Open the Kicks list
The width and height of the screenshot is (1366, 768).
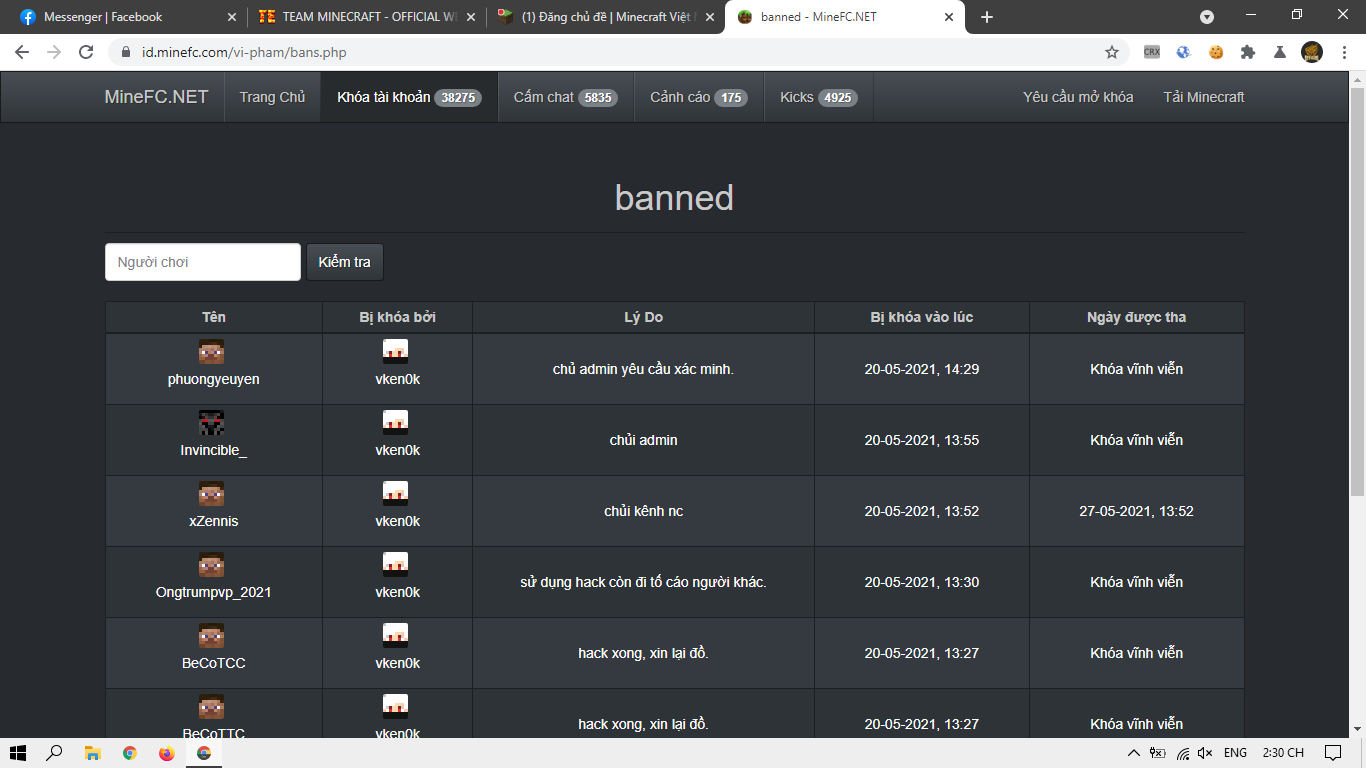(x=818, y=97)
